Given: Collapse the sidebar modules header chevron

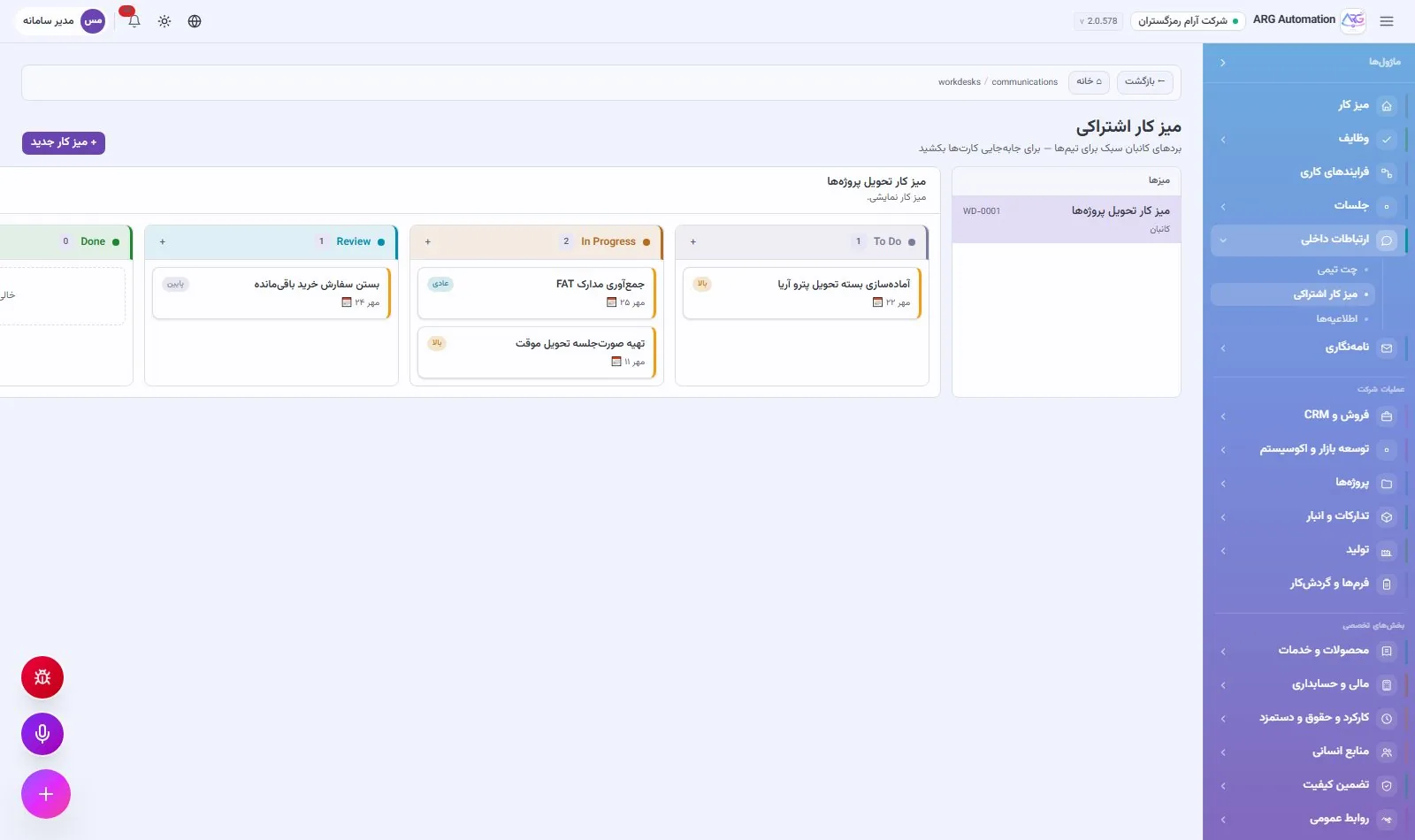Looking at the screenshot, I should pyautogui.click(x=1222, y=63).
